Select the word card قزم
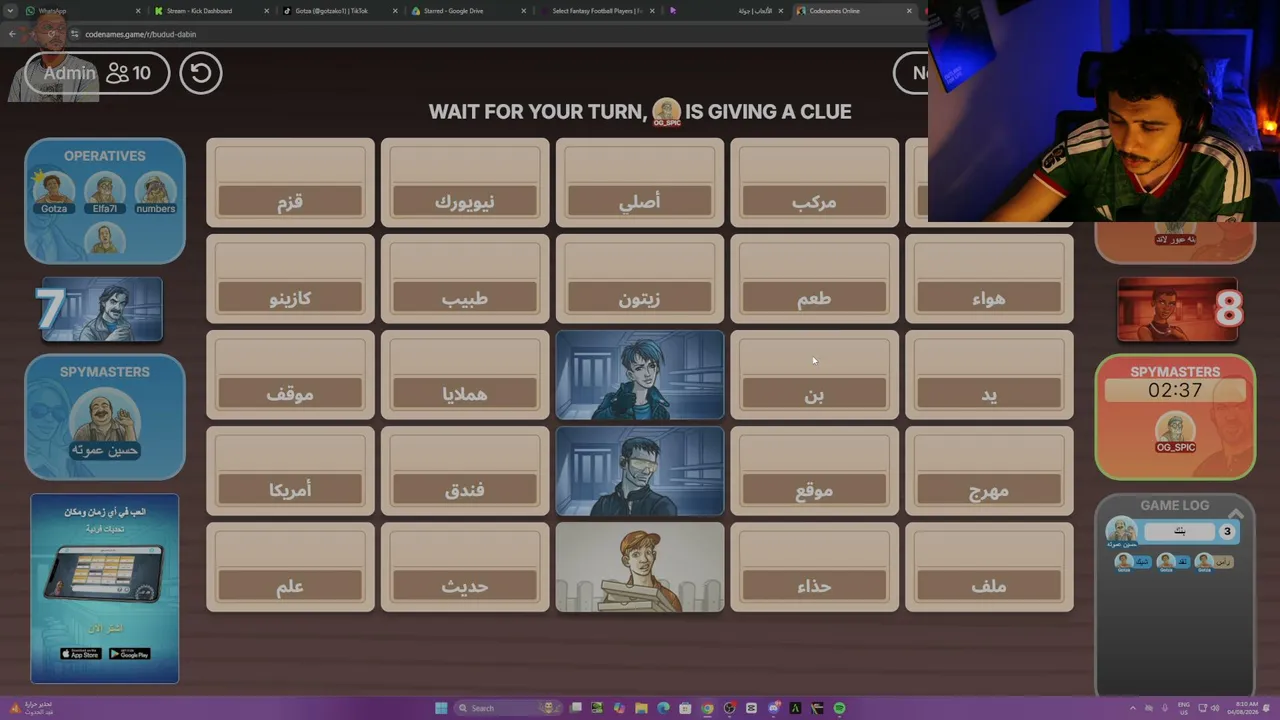This screenshot has width=1280, height=720. click(290, 183)
